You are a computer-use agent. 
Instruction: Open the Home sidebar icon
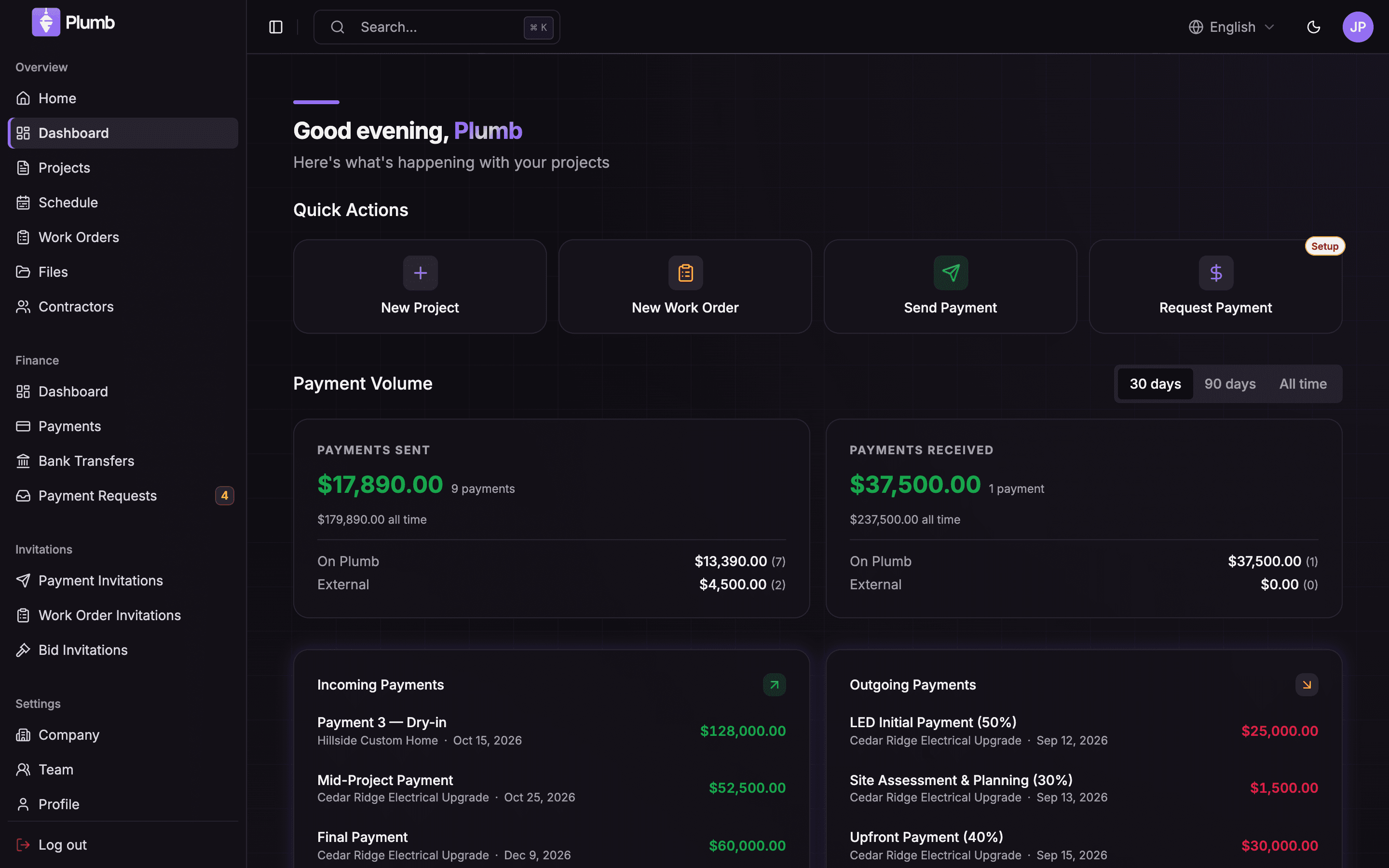tap(23, 98)
